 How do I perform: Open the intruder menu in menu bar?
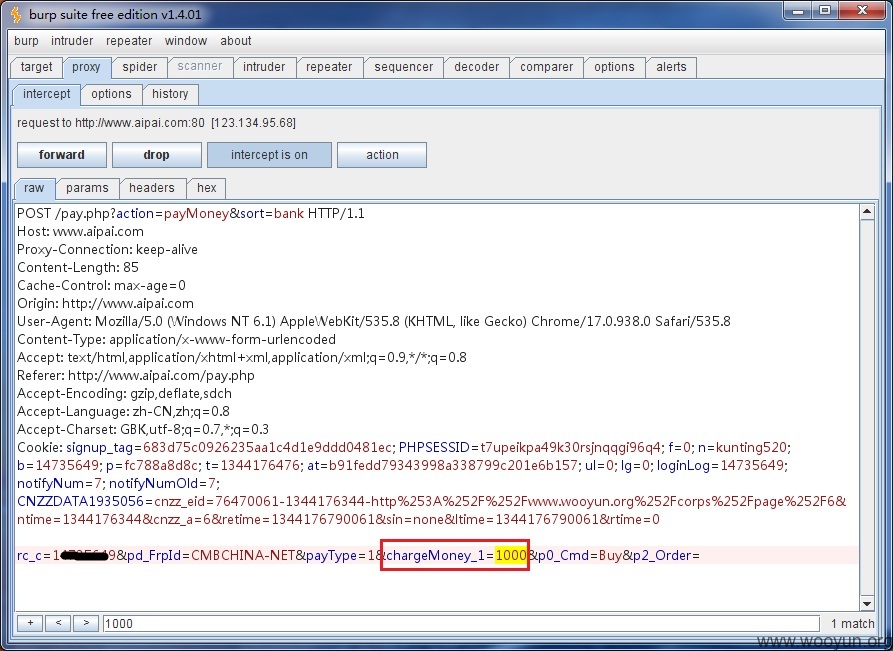coord(72,41)
